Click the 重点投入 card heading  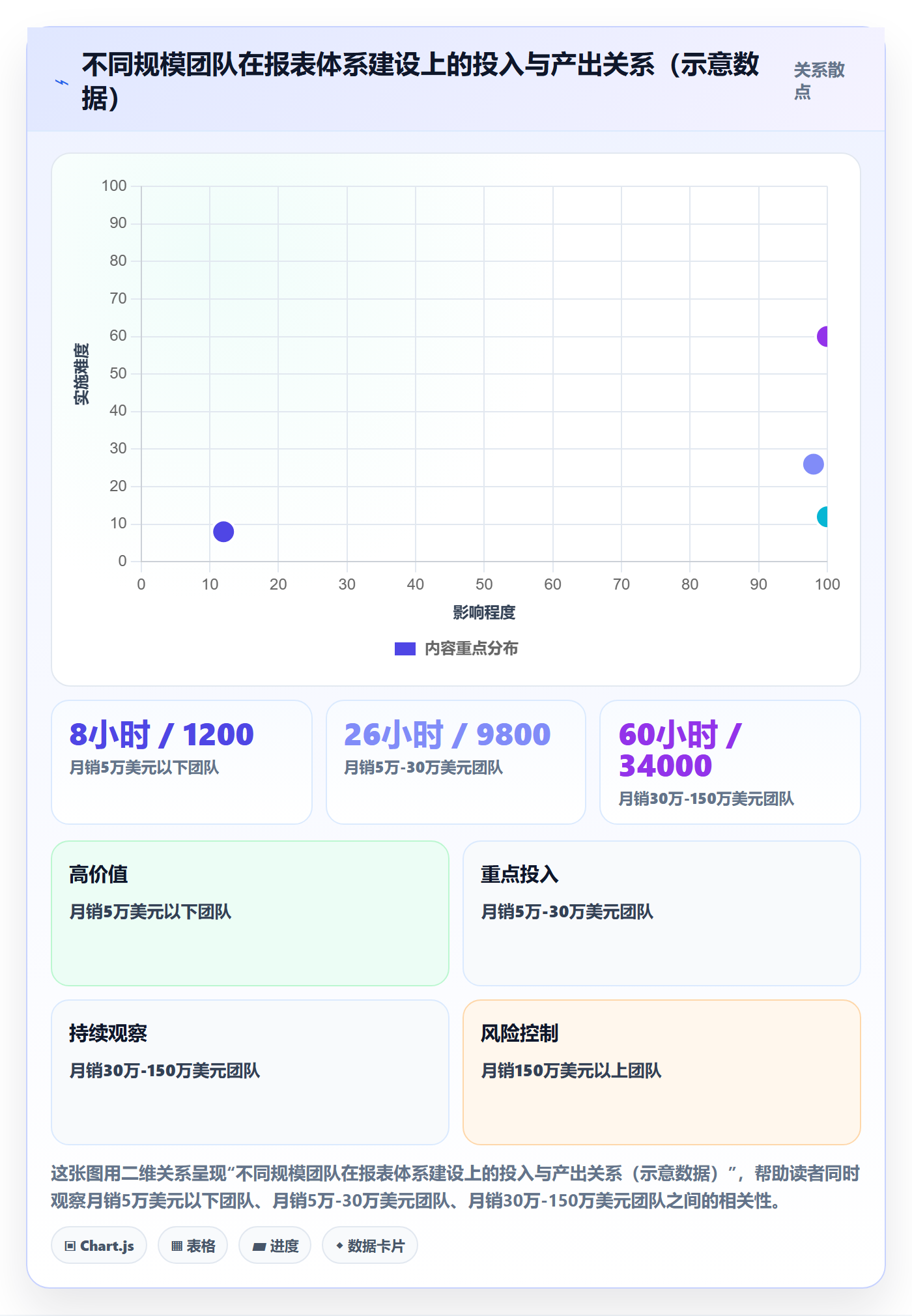pos(520,874)
